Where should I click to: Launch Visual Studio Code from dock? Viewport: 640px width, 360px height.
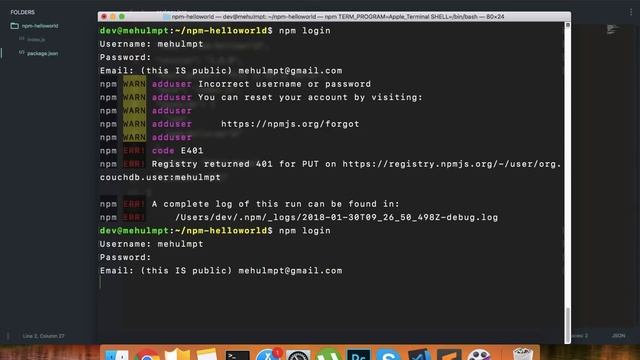pyautogui.click(x=419, y=354)
